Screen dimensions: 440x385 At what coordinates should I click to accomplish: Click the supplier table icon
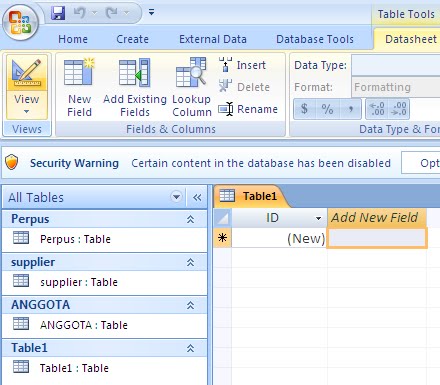[21, 280]
